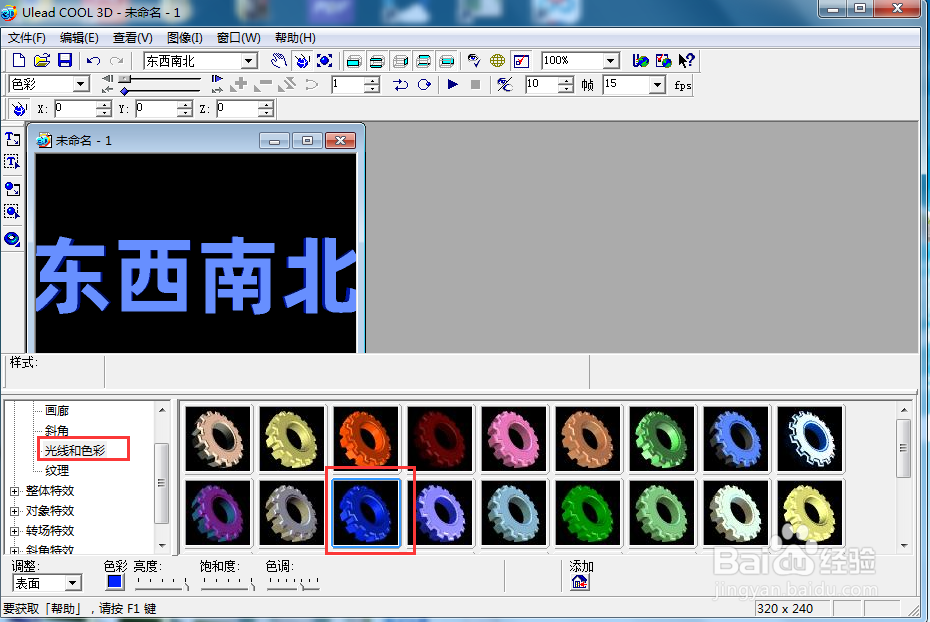
Task: Open the 东西南北 object list dropdown
Action: click(249, 60)
